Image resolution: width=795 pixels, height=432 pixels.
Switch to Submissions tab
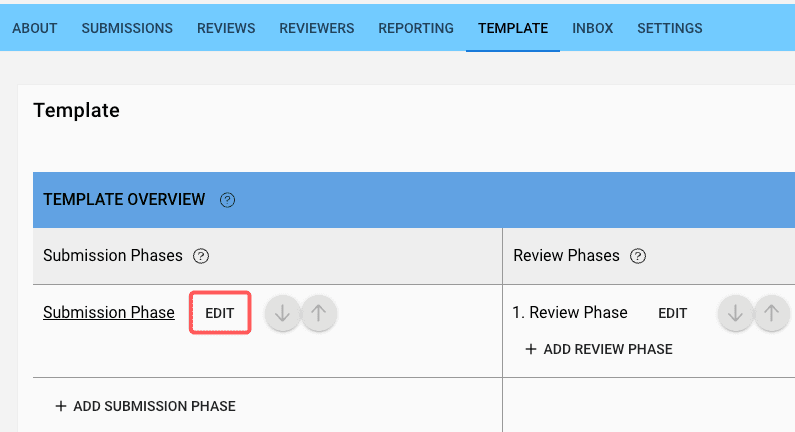(127, 28)
